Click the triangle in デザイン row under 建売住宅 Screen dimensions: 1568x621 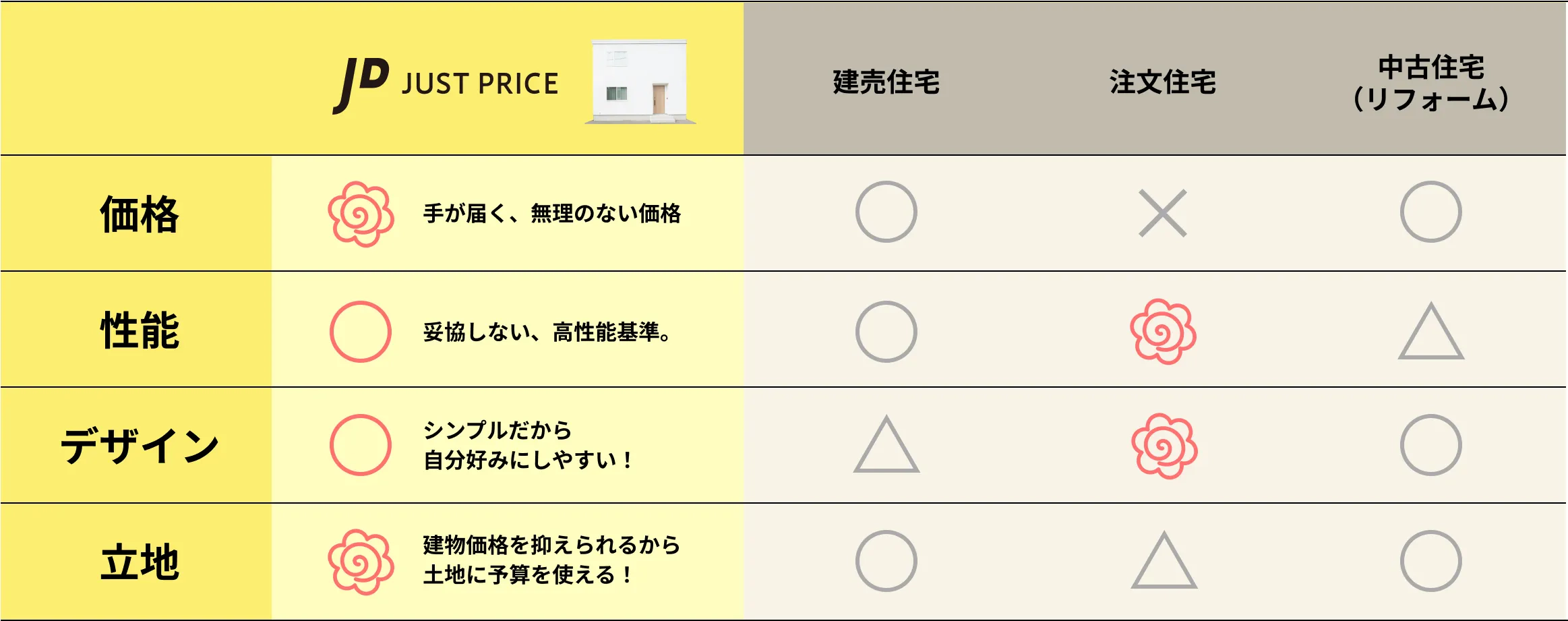[886, 444]
